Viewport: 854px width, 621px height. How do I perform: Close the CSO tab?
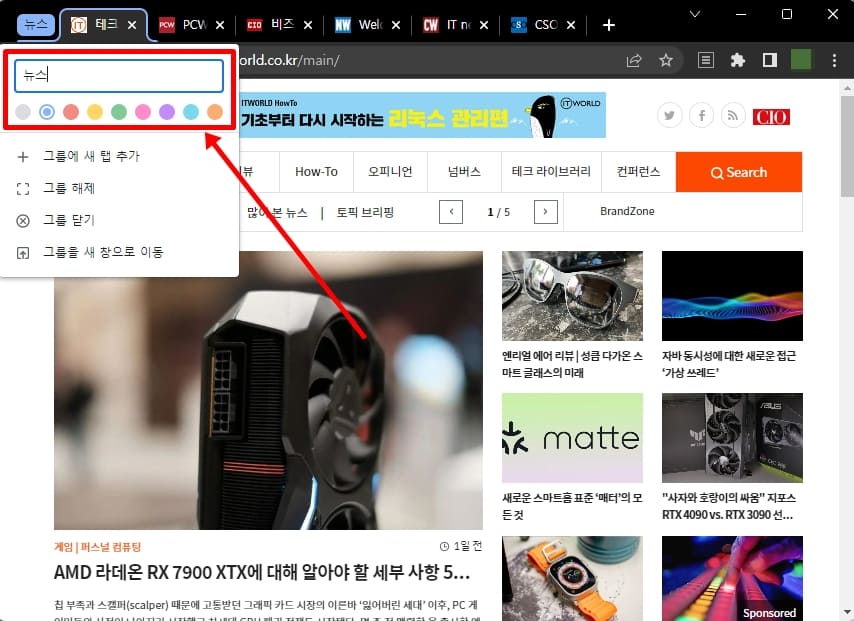(571, 25)
